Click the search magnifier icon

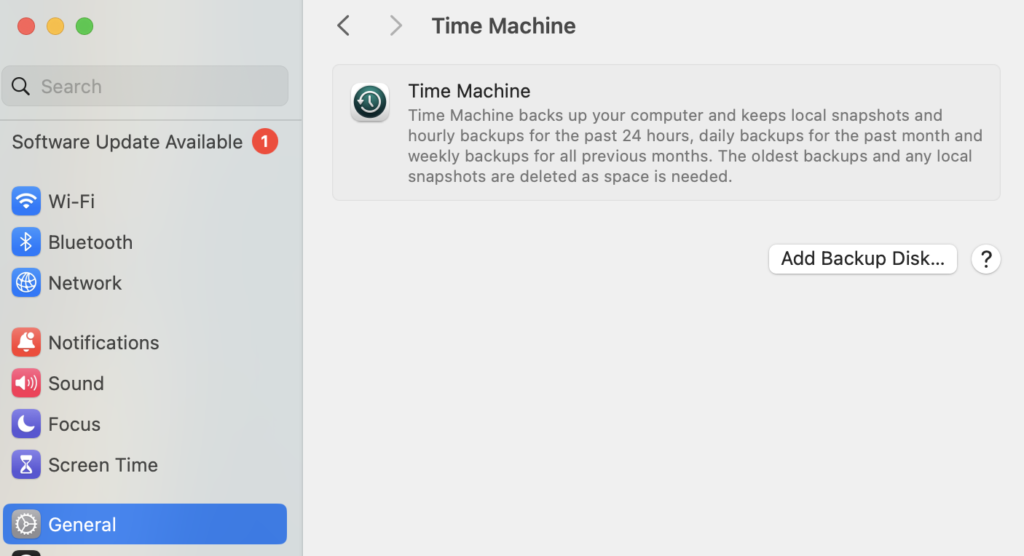coord(21,86)
